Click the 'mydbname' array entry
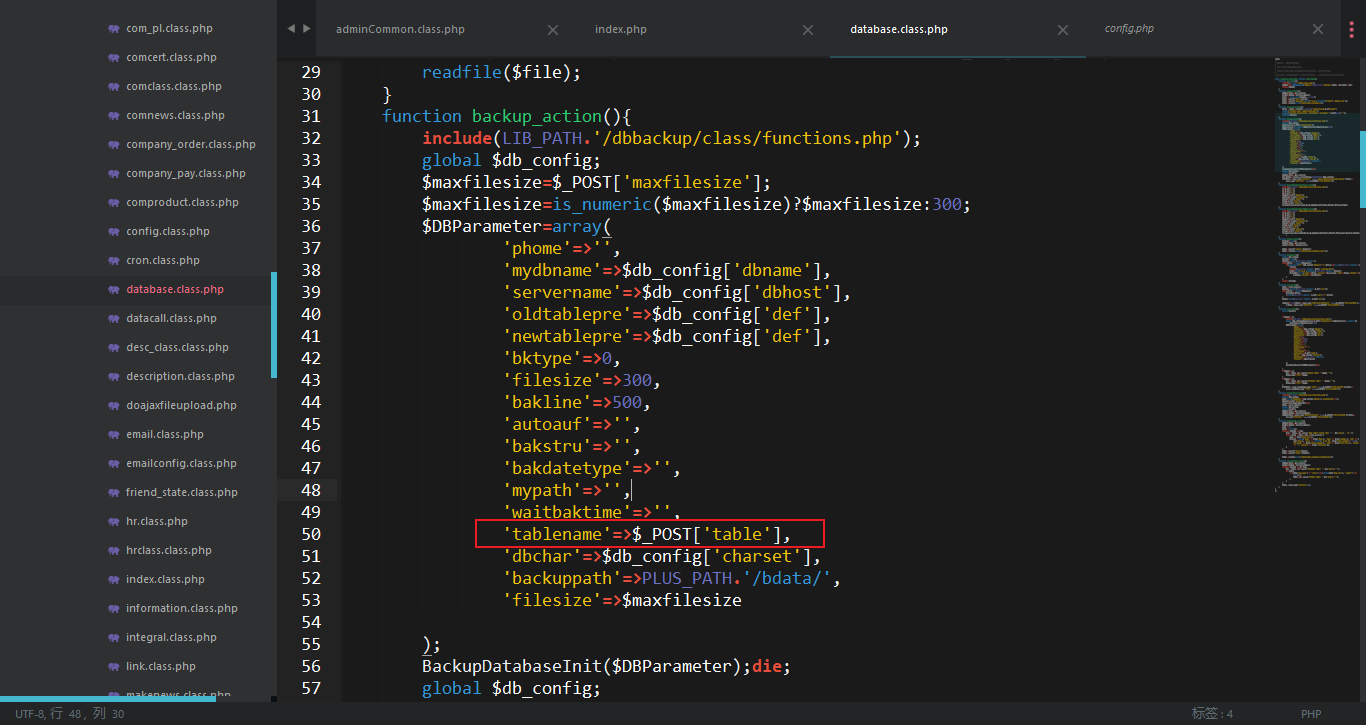This screenshot has width=1366, height=725. (667, 270)
